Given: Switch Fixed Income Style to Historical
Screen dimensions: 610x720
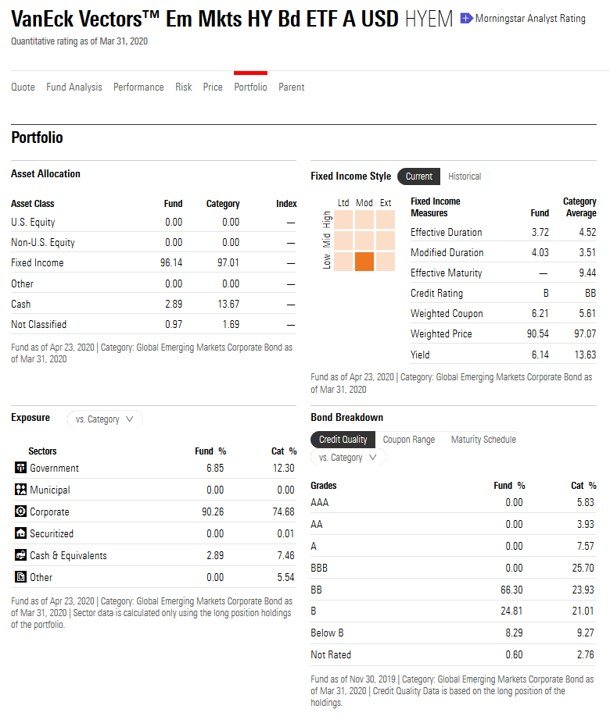Looking at the screenshot, I should tap(464, 177).
